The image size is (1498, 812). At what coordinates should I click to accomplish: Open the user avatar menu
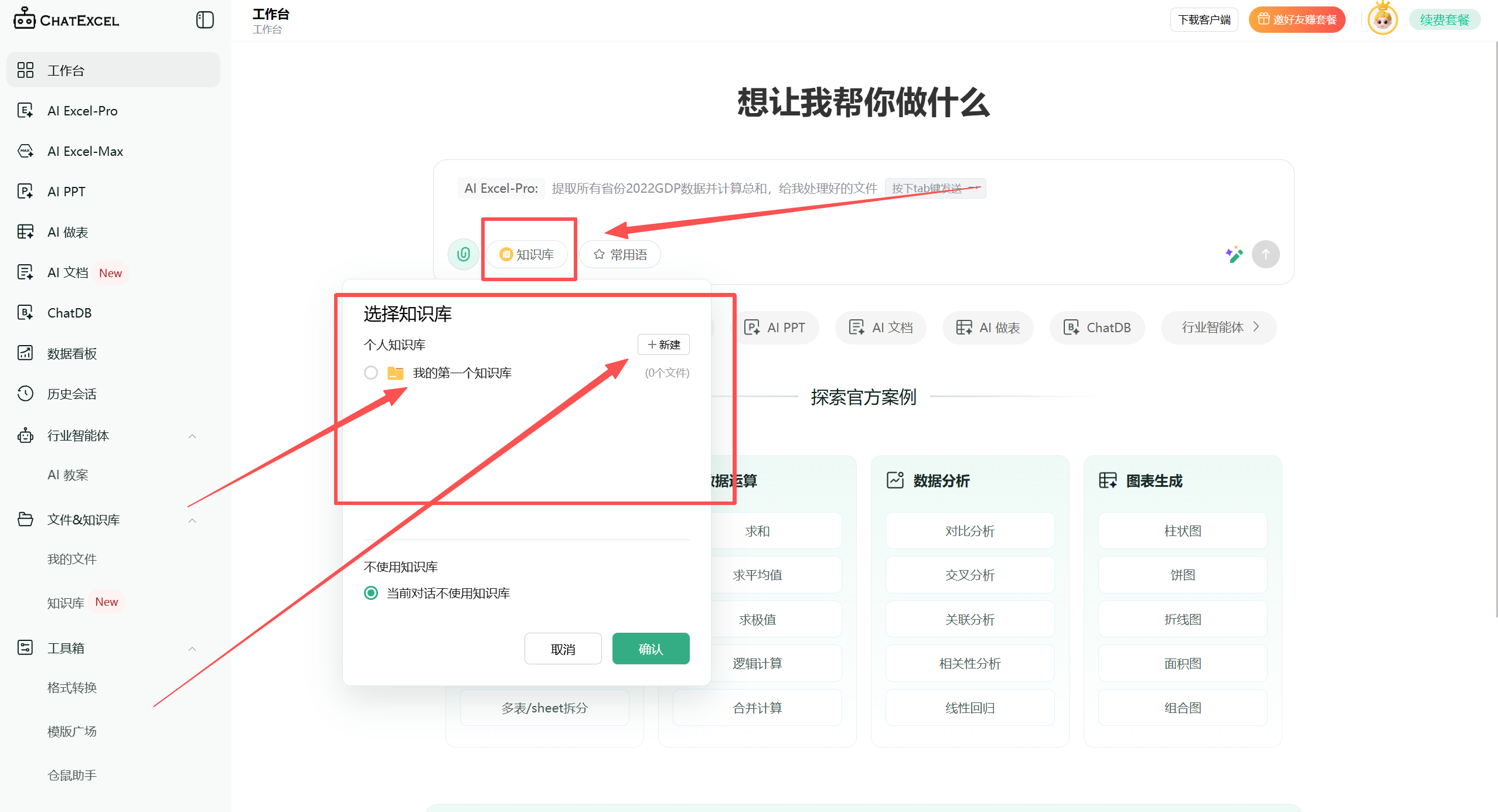1383,19
